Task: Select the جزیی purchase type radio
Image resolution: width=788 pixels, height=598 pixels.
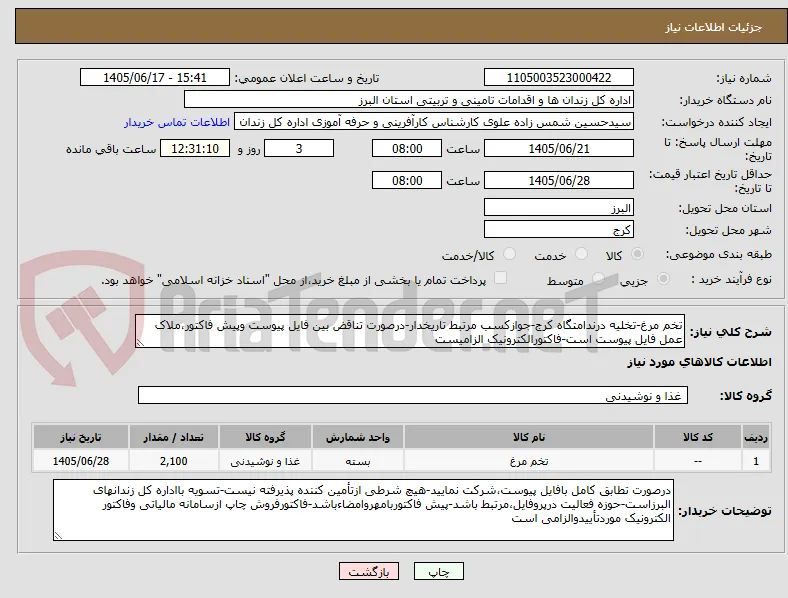Action: point(663,278)
